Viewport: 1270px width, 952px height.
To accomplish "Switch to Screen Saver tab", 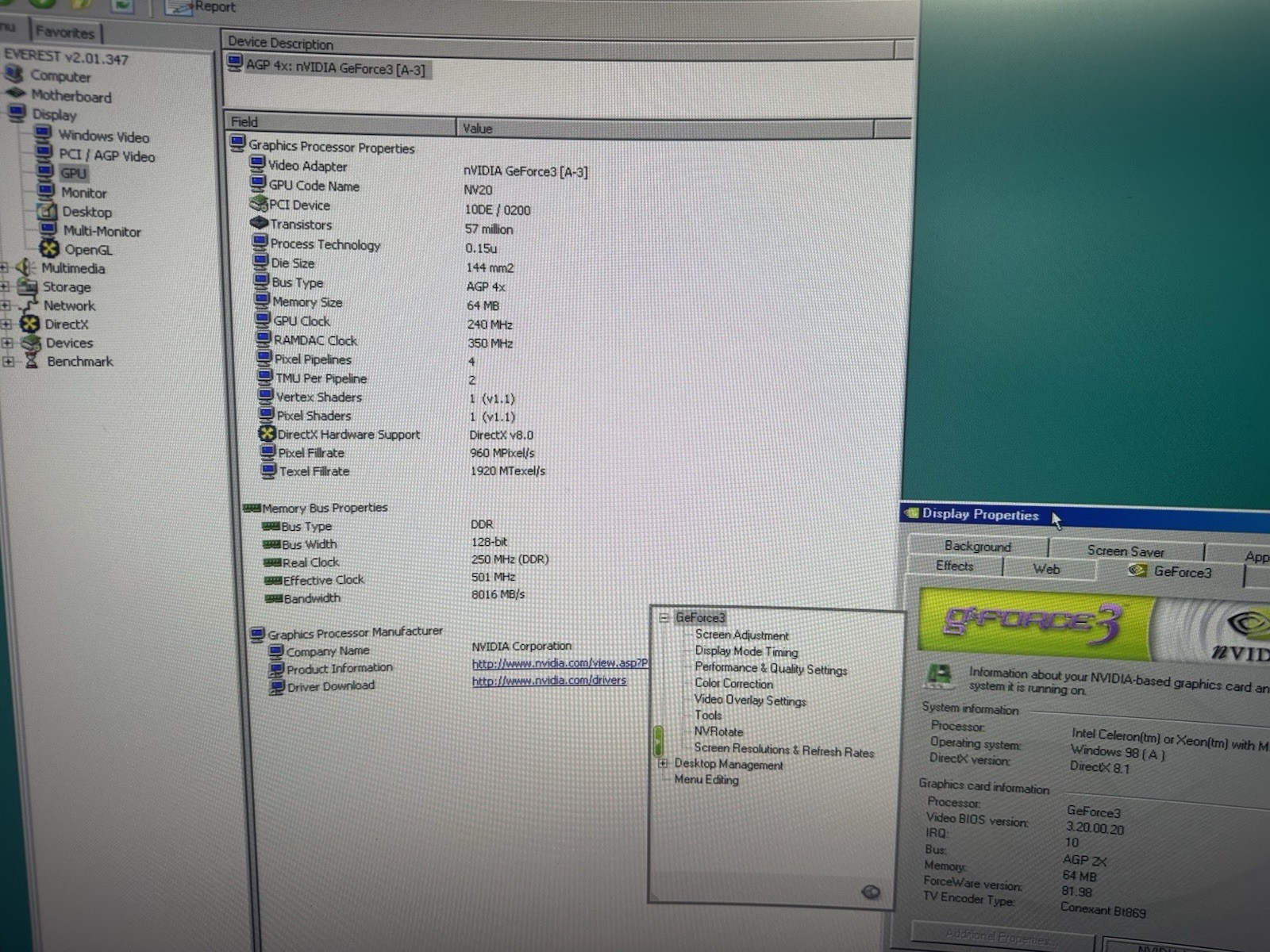I will coord(1126,550).
